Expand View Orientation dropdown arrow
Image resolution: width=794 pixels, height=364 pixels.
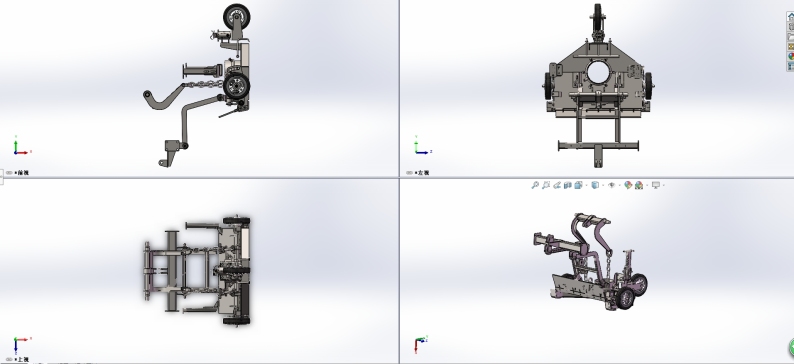click(x=586, y=185)
